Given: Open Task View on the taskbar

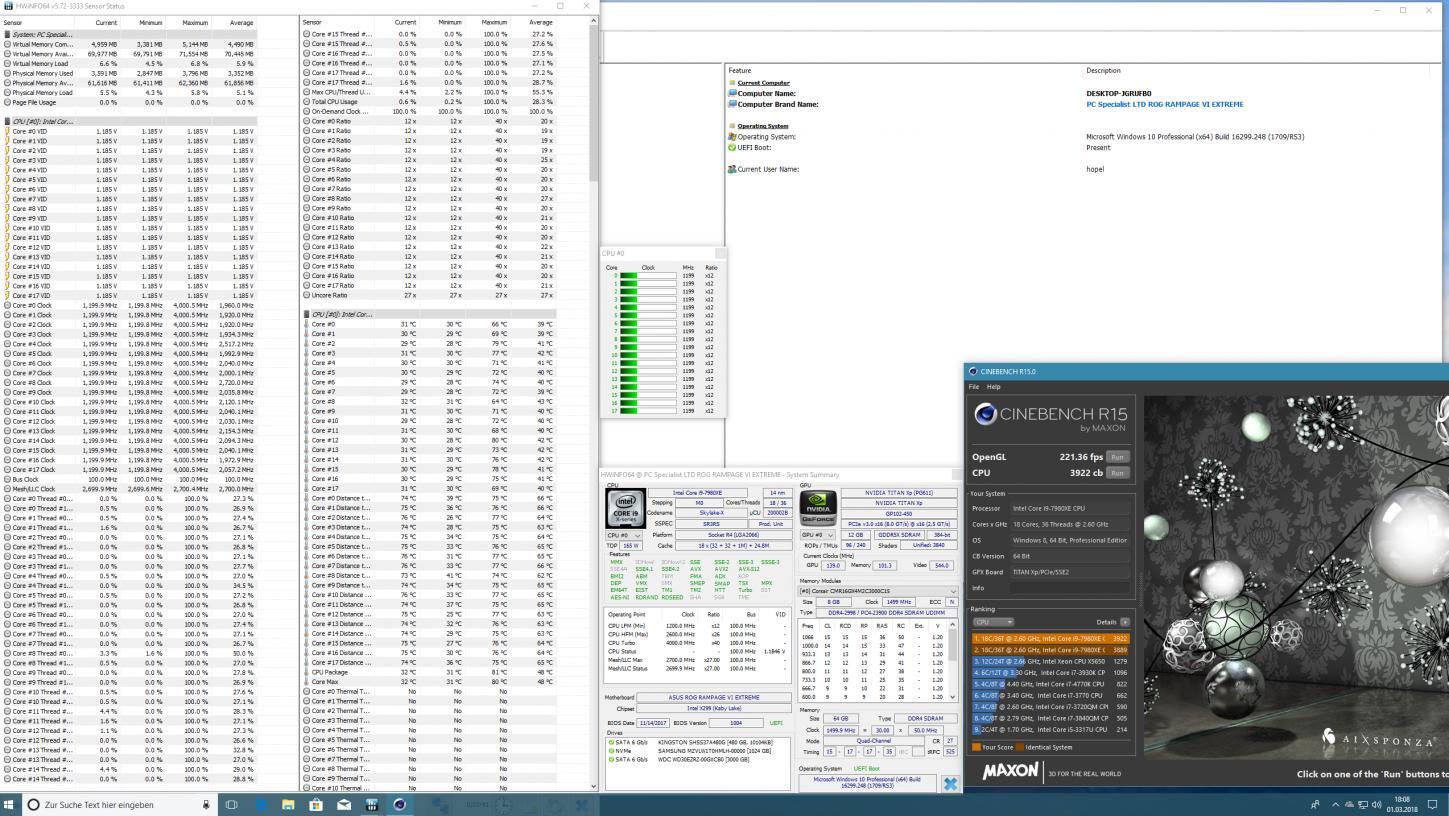Looking at the screenshot, I should tap(231, 804).
